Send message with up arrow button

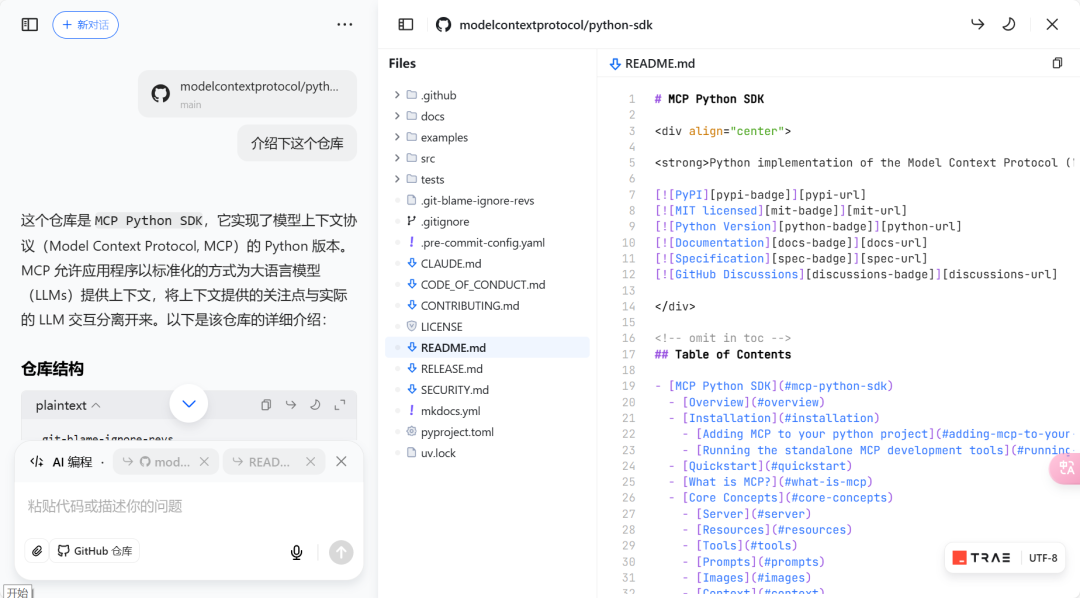tap(341, 552)
